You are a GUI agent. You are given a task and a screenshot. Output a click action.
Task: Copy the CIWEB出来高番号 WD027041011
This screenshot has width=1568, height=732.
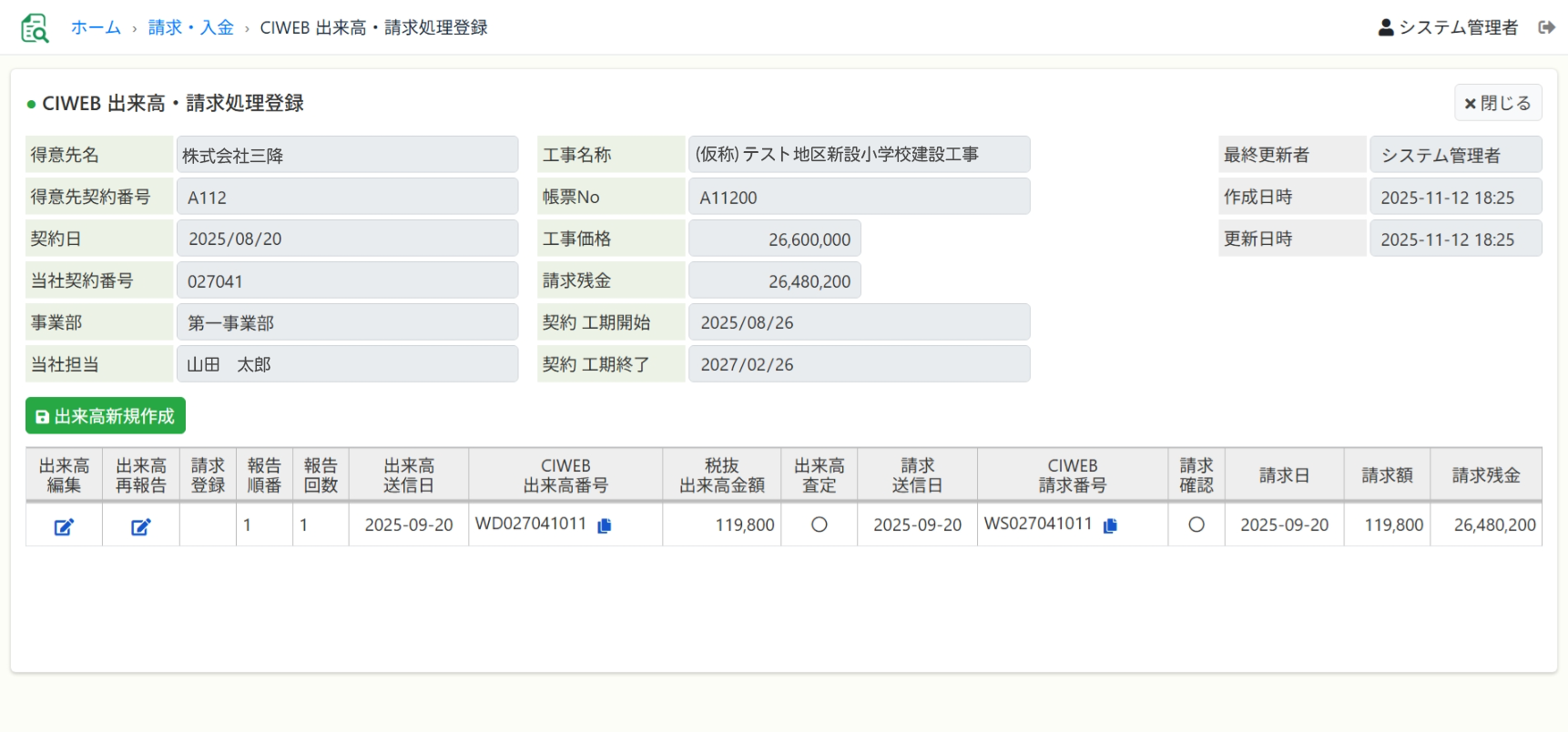pos(604,525)
